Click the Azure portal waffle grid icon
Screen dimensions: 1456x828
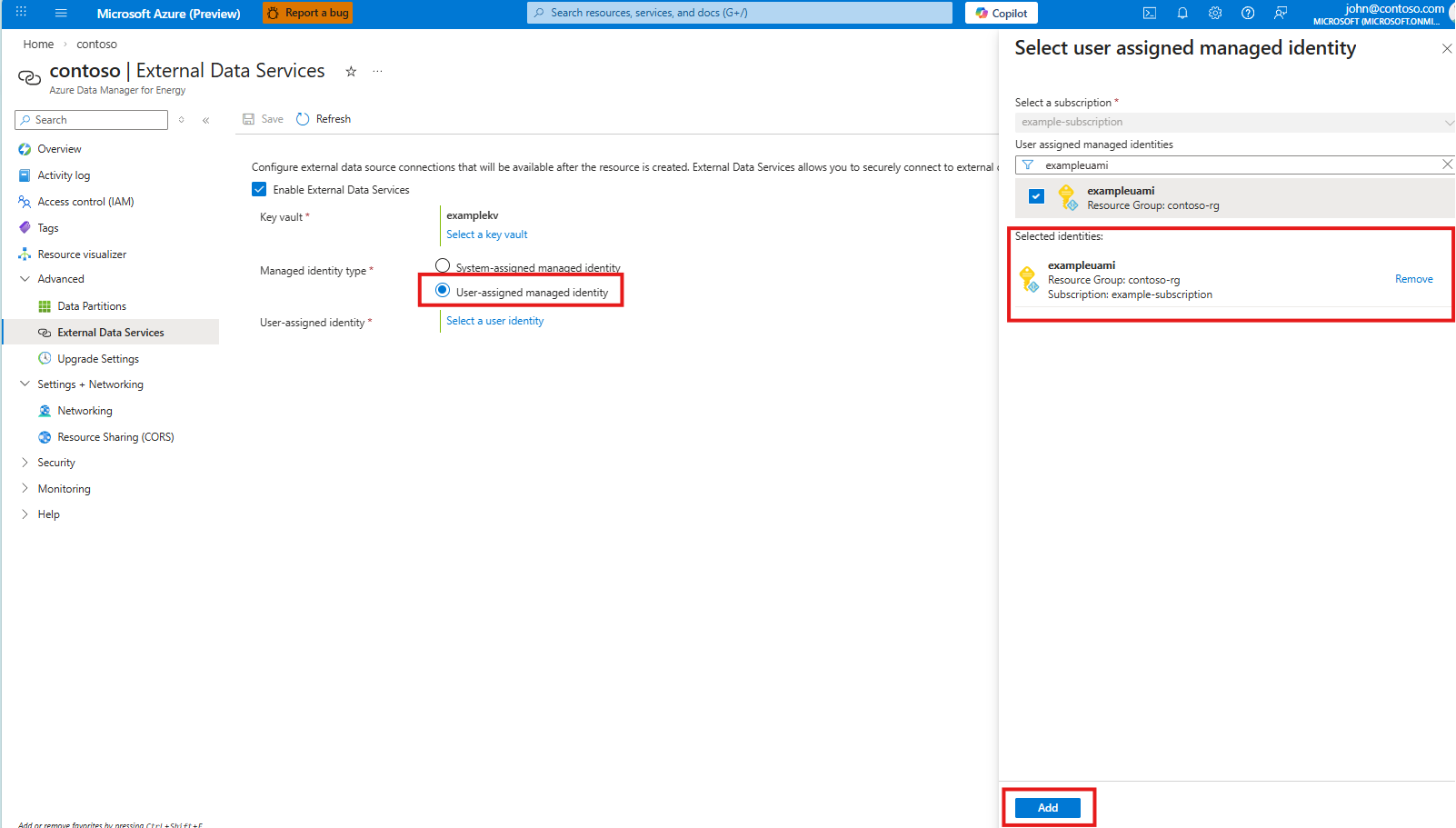pyautogui.click(x=21, y=13)
